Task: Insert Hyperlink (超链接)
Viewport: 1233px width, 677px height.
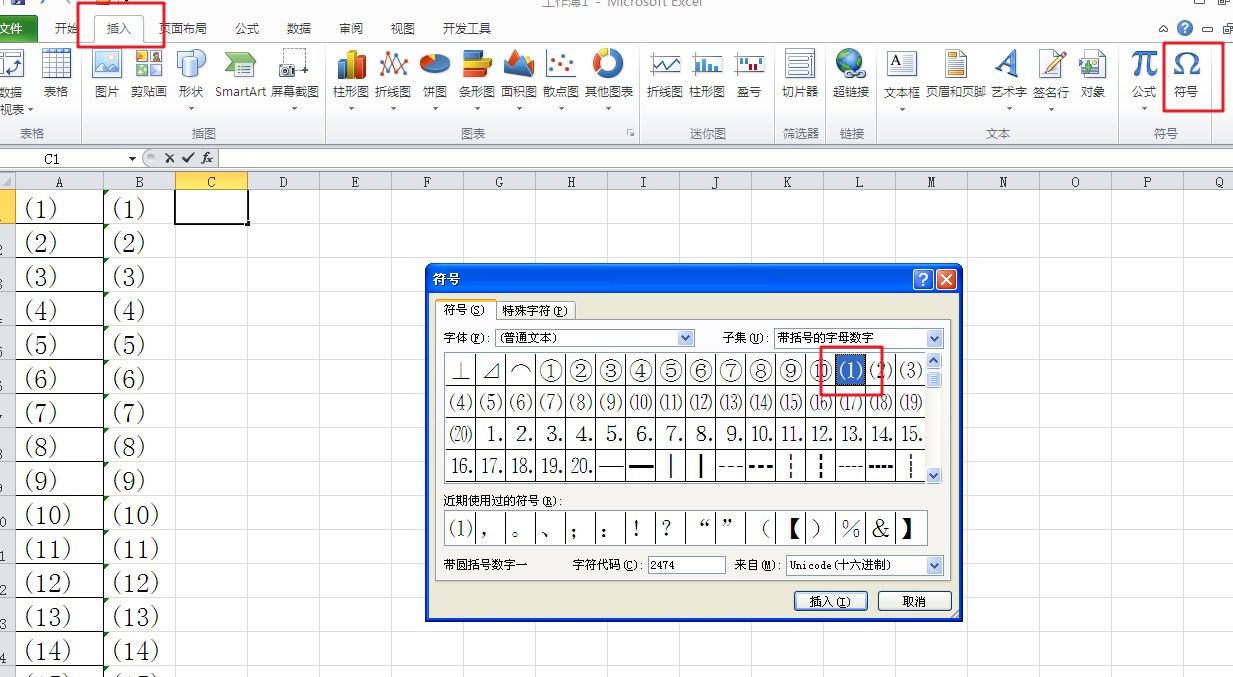Action: pyautogui.click(x=851, y=73)
